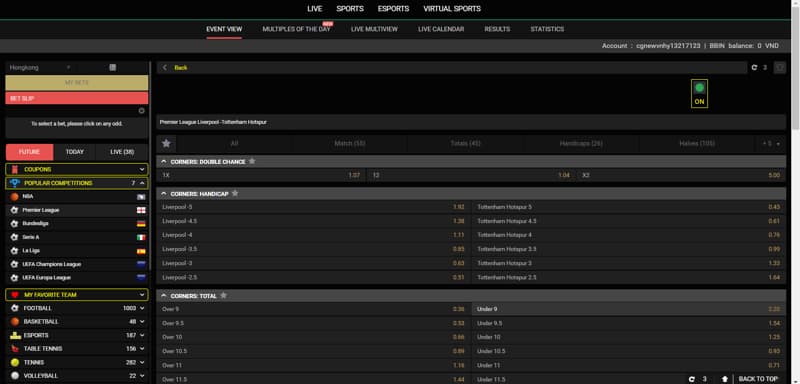Click the England flag beside Premier League
This screenshot has height=384, width=800.
141,210
